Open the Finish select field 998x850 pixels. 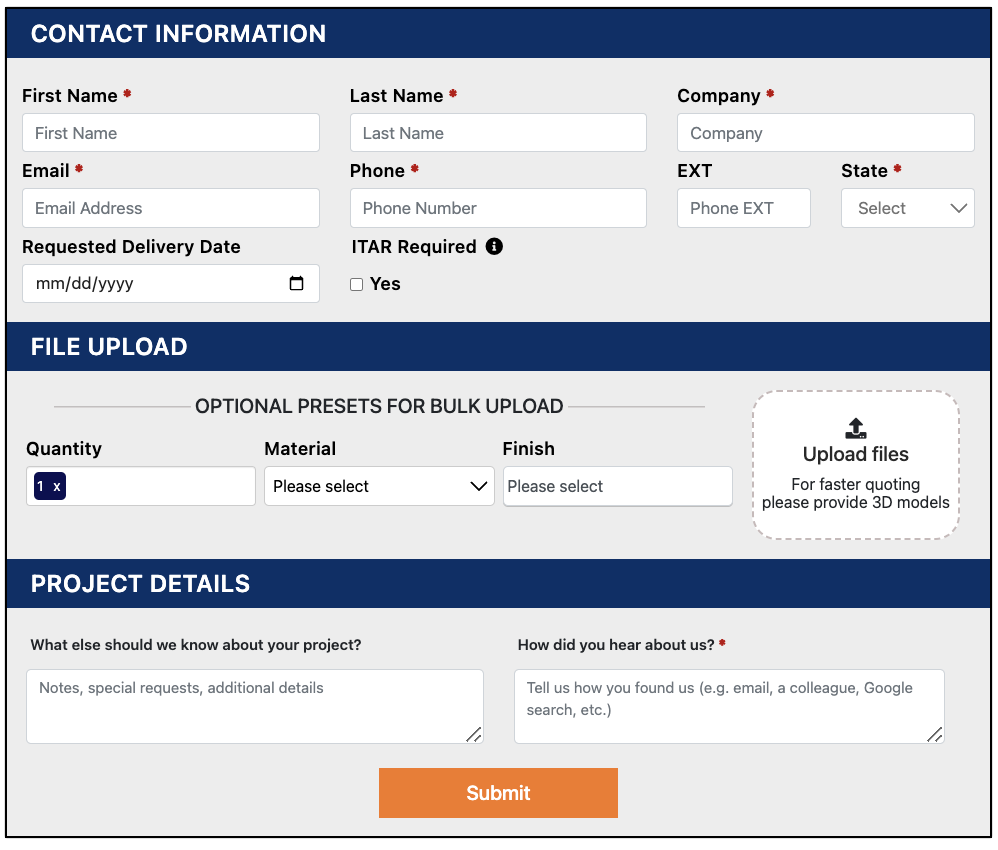(x=617, y=486)
